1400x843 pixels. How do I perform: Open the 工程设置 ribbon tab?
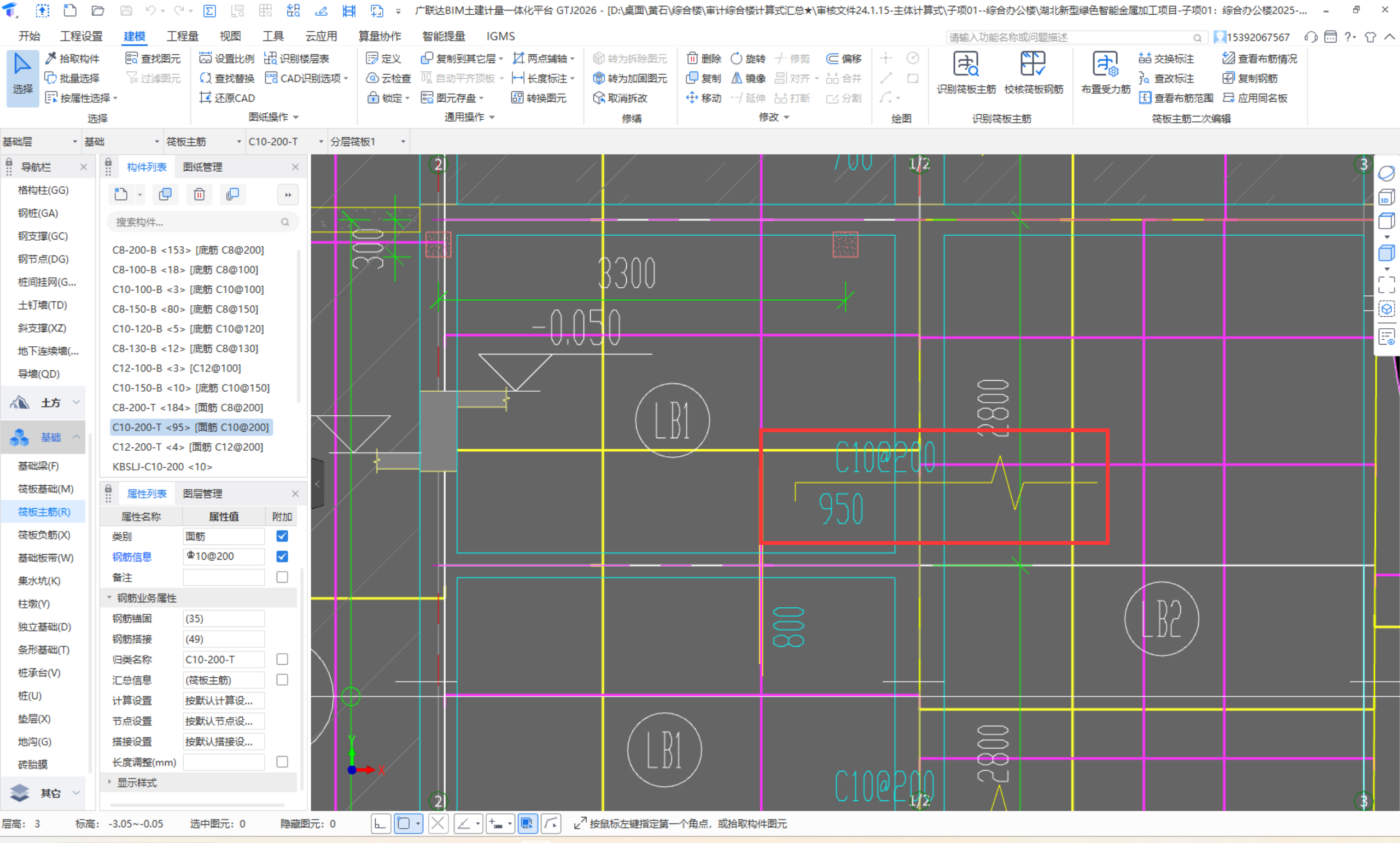point(81,36)
